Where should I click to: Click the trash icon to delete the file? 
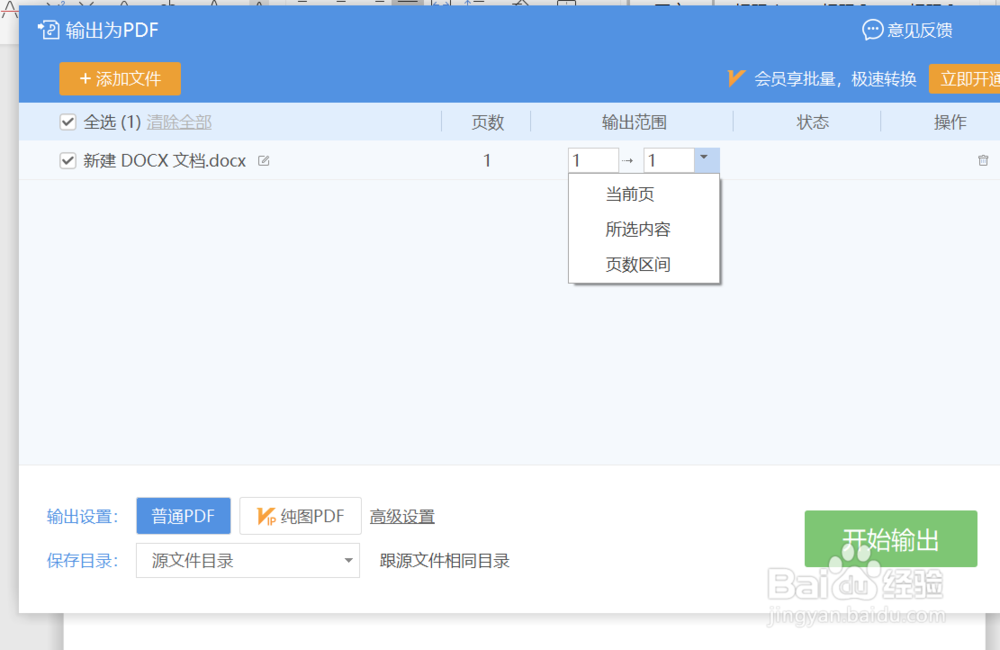[x=982, y=160]
